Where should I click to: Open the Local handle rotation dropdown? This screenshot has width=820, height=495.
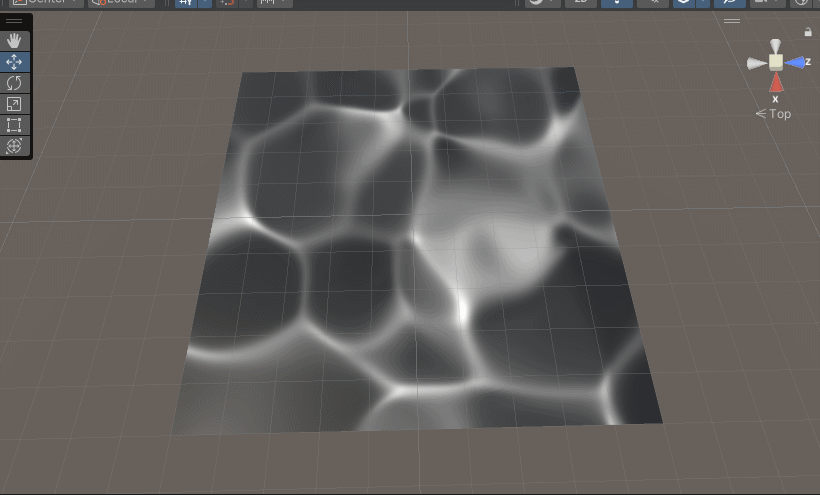point(121,3)
